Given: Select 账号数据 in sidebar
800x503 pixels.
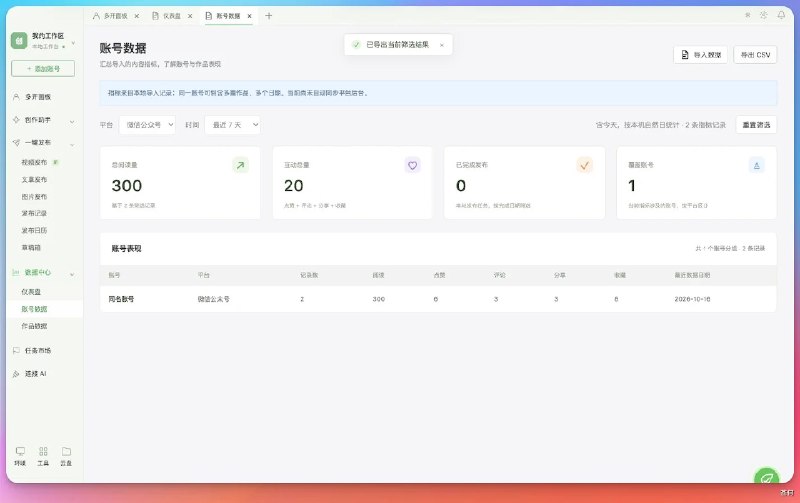Looking at the screenshot, I should tap(34, 309).
